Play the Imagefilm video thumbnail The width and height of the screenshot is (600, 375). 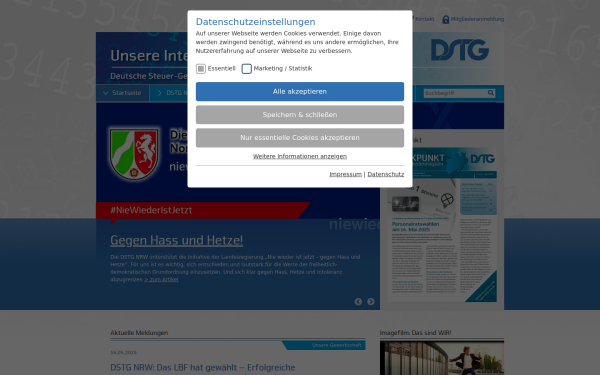(442, 358)
